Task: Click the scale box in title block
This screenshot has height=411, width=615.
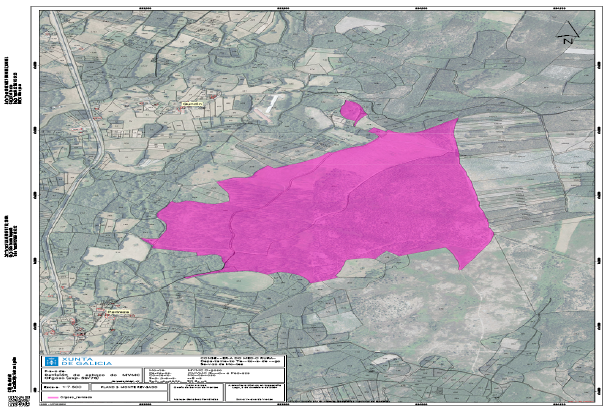Action: point(65,387)
